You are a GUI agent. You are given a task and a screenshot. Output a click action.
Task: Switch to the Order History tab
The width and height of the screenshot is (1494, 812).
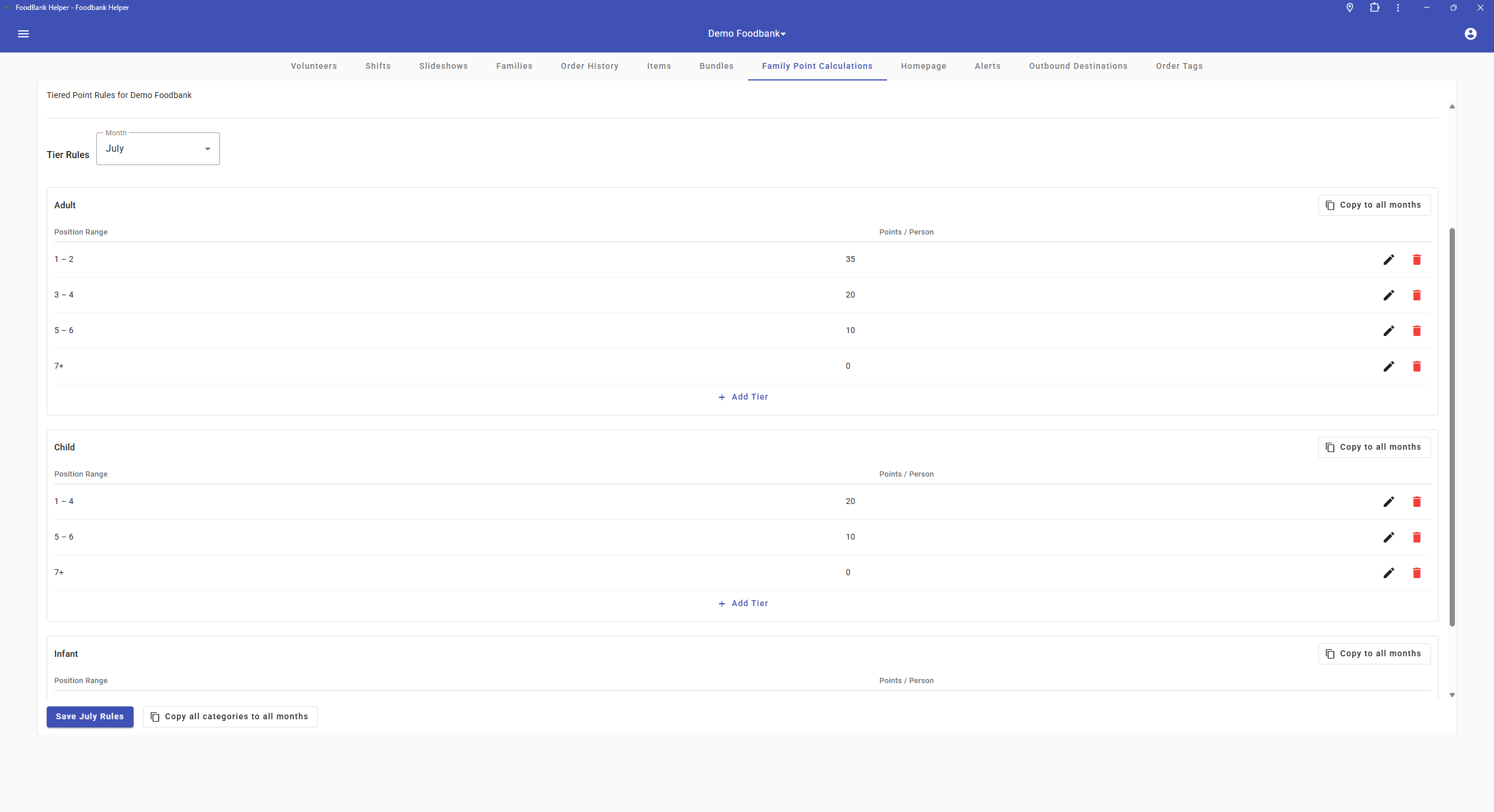589,66
